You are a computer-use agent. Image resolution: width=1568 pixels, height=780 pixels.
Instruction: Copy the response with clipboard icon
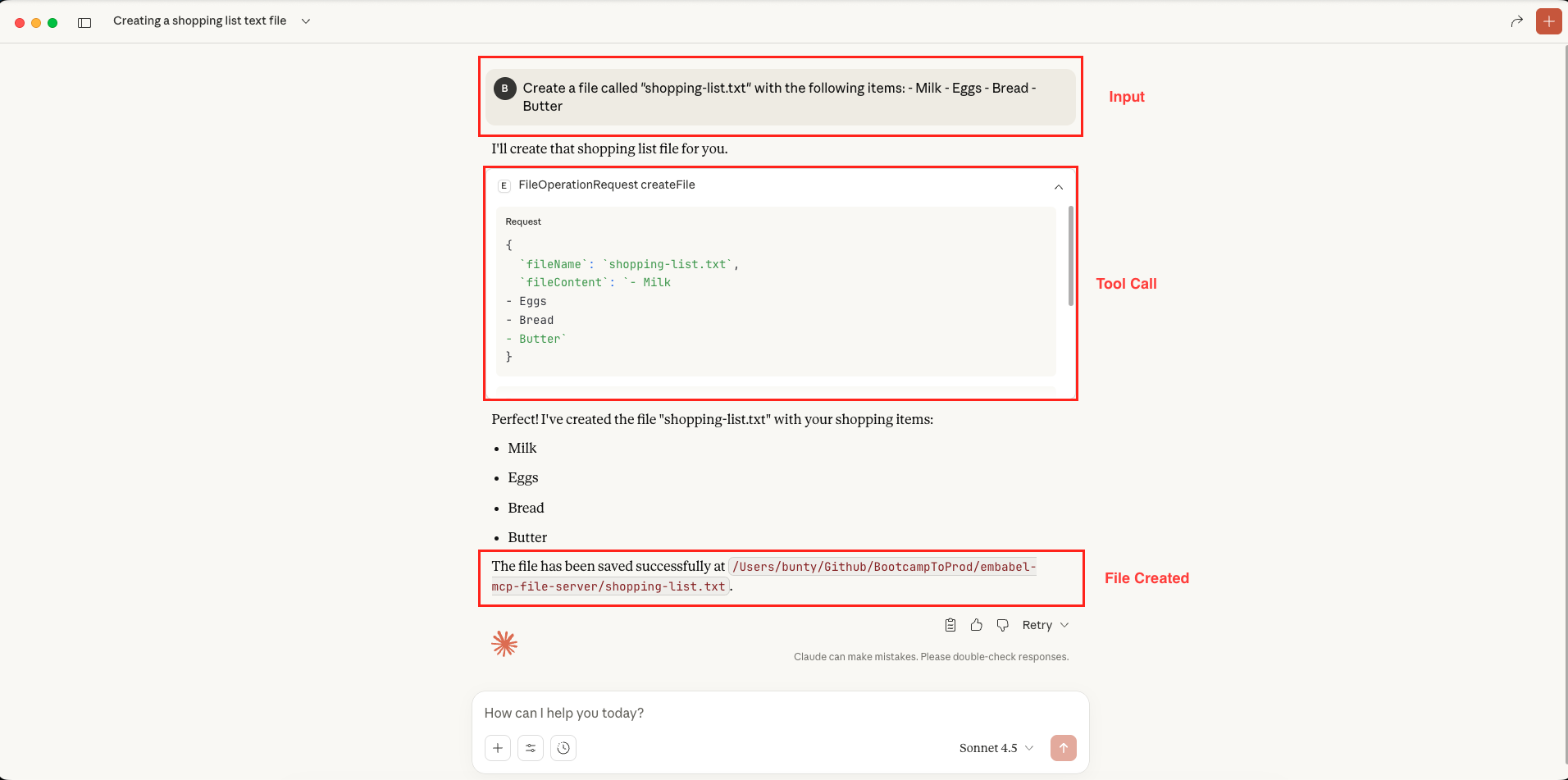pos(950,625)
